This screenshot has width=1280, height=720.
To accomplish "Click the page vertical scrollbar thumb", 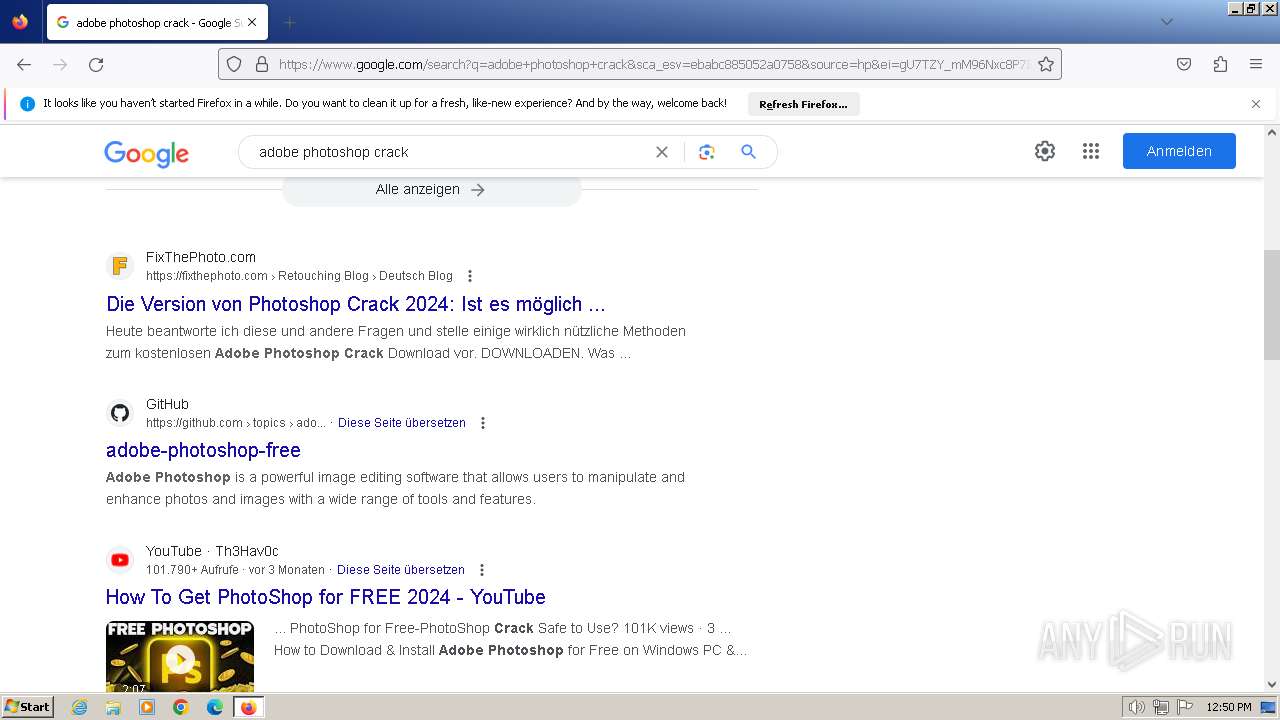I will point(1272,305).
